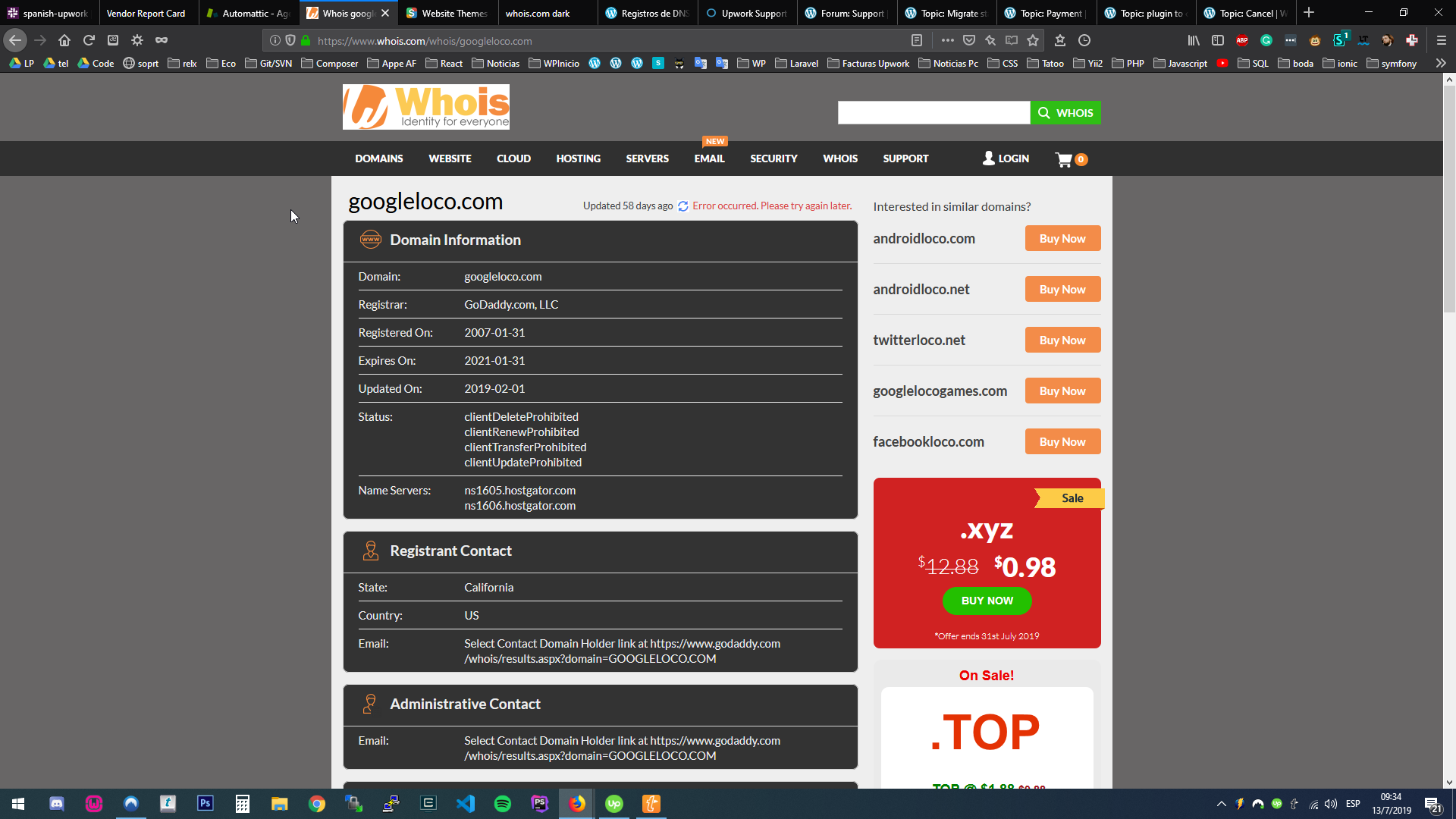The width and height of the screenshot is (1456, 819).
Task: Buy Now for androidloco.net
Action: point(1062,289)
